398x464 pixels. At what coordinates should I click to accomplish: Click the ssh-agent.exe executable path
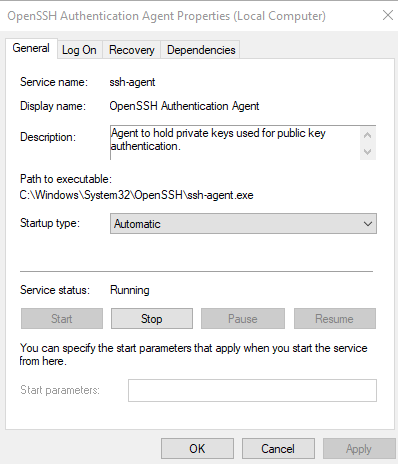[x=136, y=195]
